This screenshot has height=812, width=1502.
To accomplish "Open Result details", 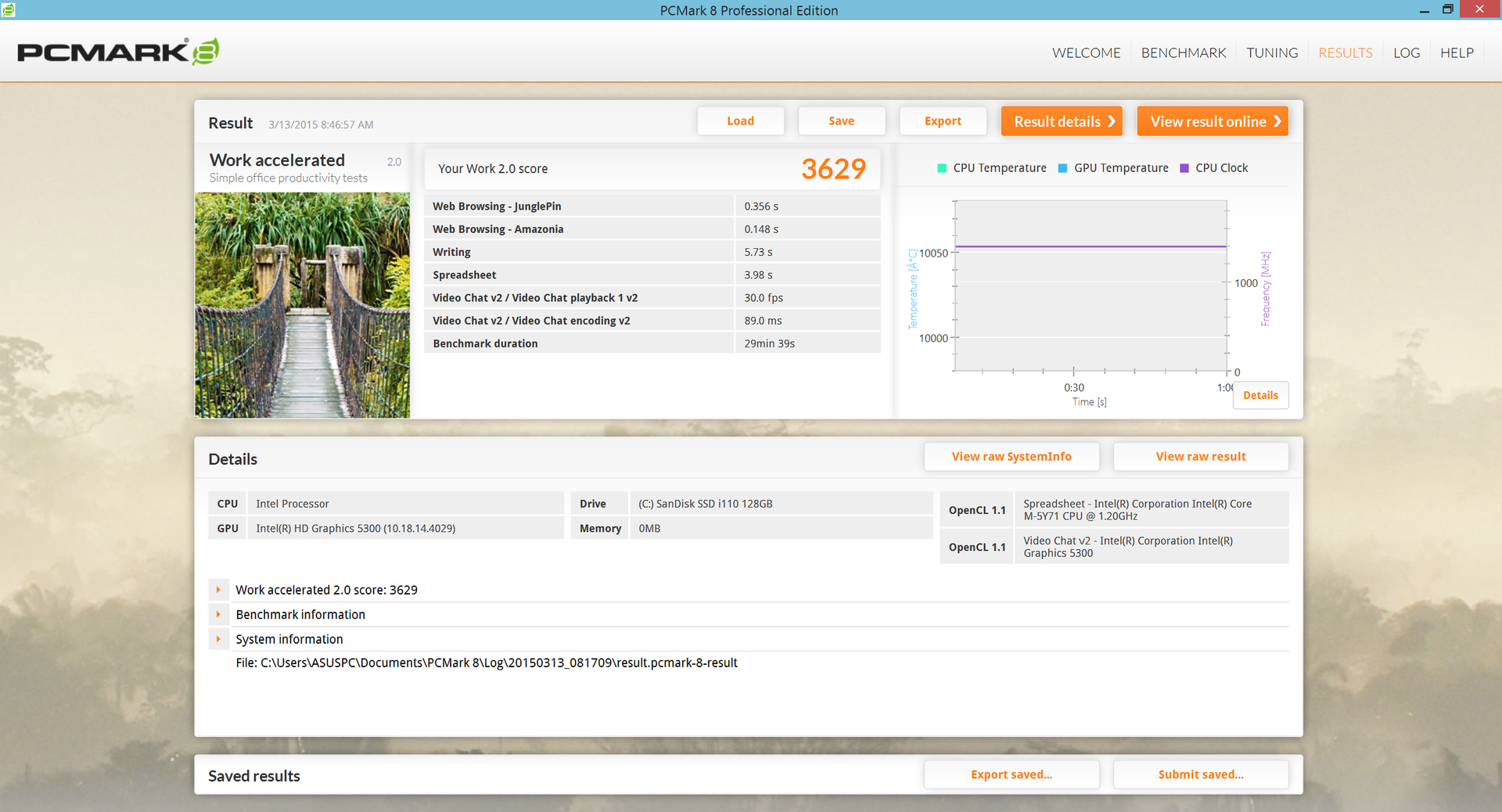I will [x=1062, y=121].
